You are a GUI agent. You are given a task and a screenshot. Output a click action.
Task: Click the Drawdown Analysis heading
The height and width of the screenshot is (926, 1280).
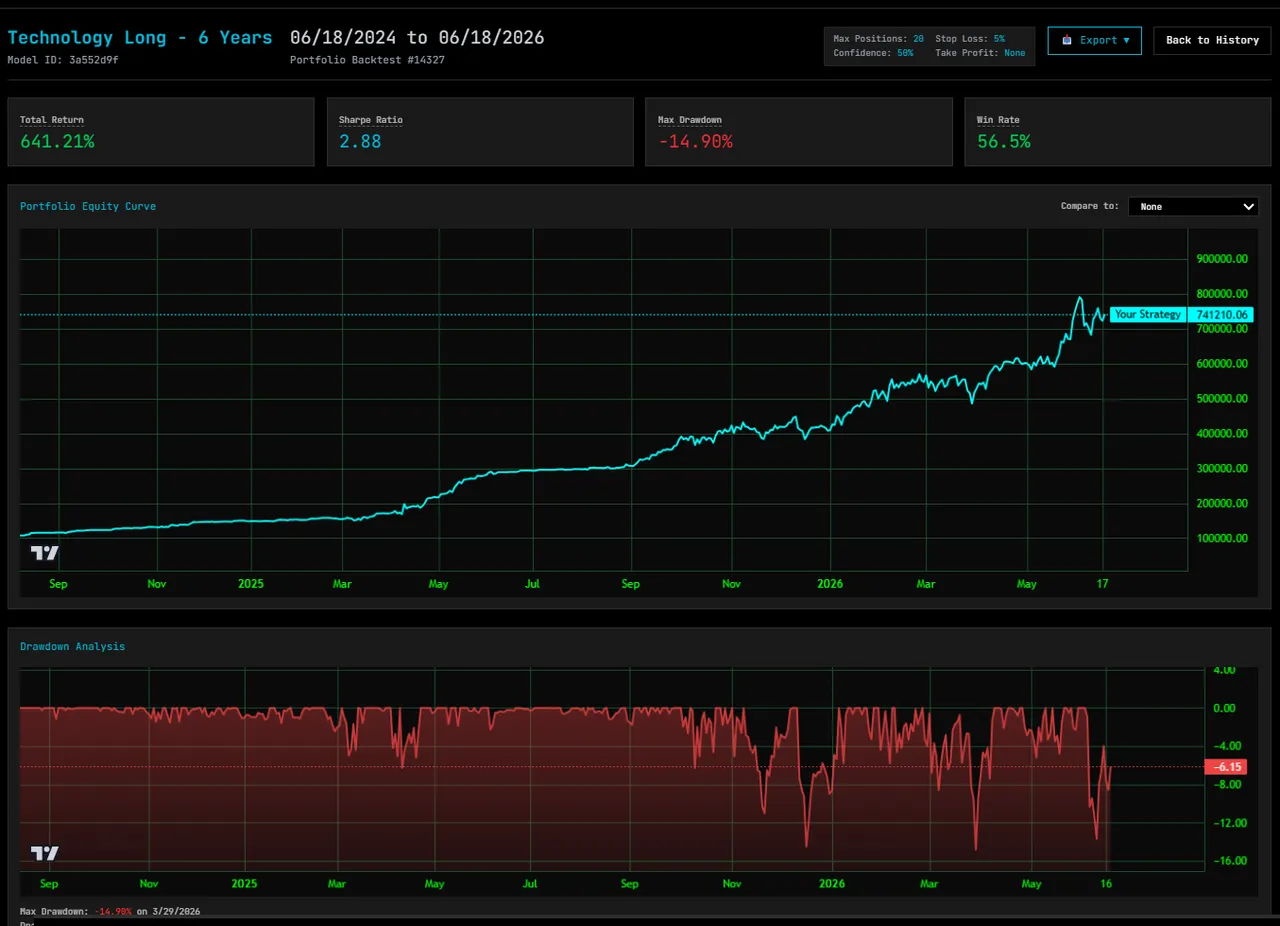73,647
